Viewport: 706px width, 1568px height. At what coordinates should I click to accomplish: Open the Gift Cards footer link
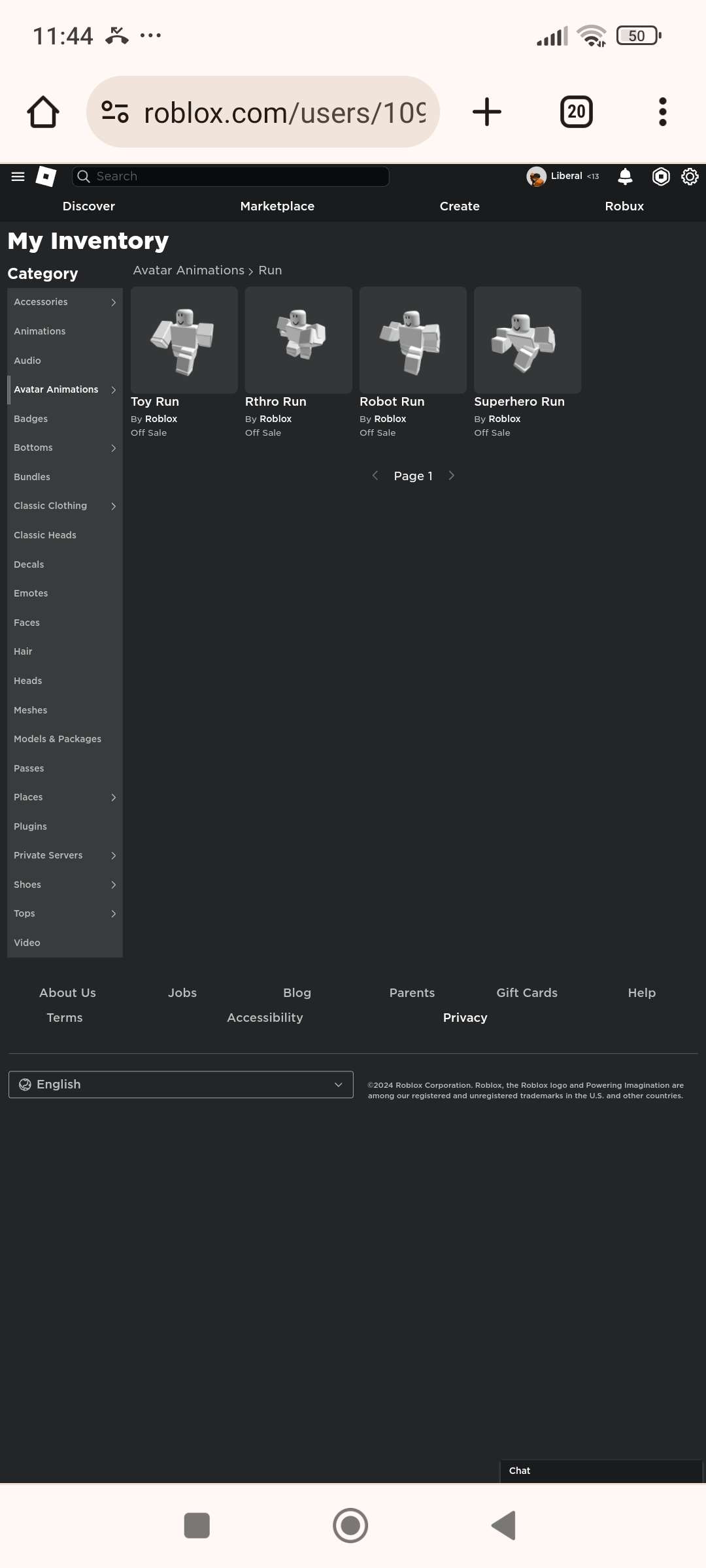[527, 993]
